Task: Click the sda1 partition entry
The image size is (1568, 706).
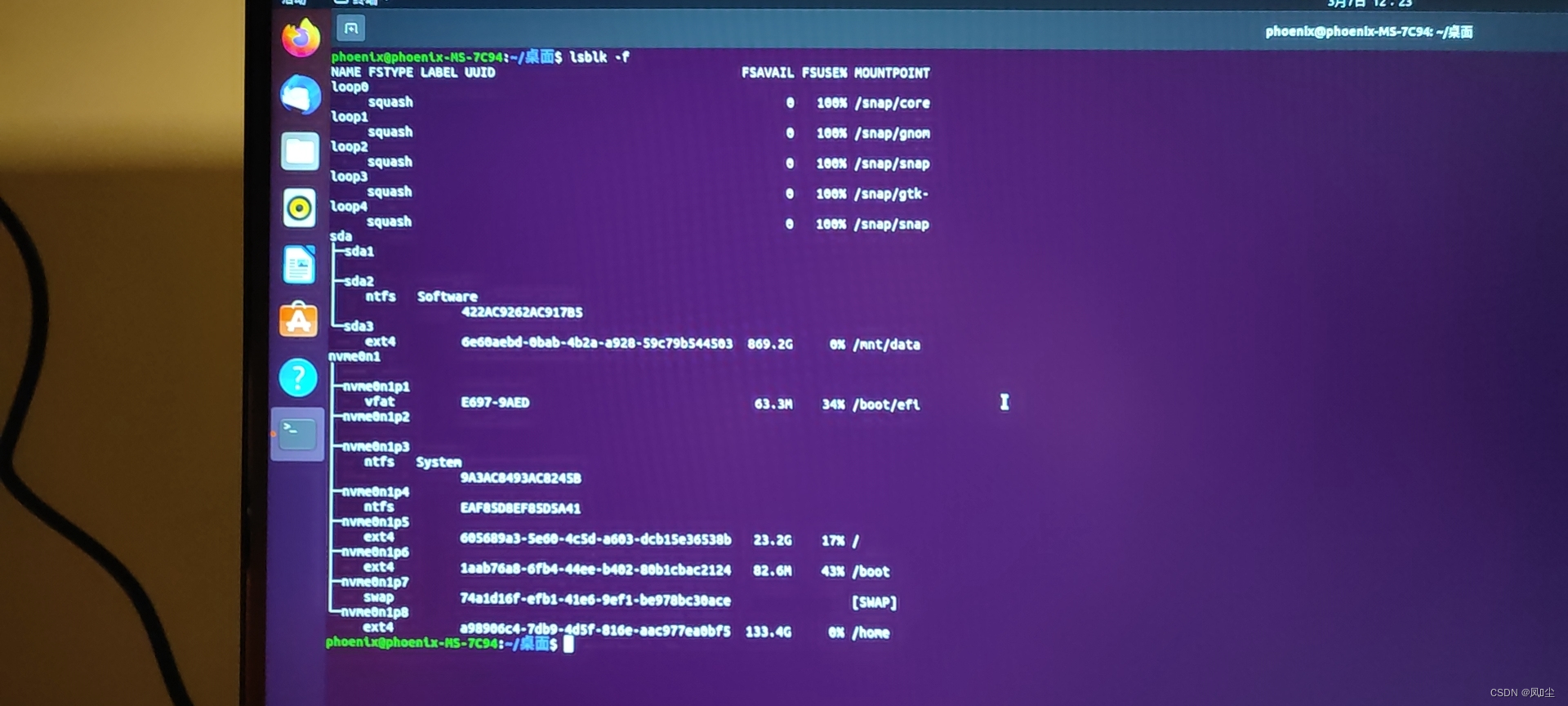Action: coord(359,251)
